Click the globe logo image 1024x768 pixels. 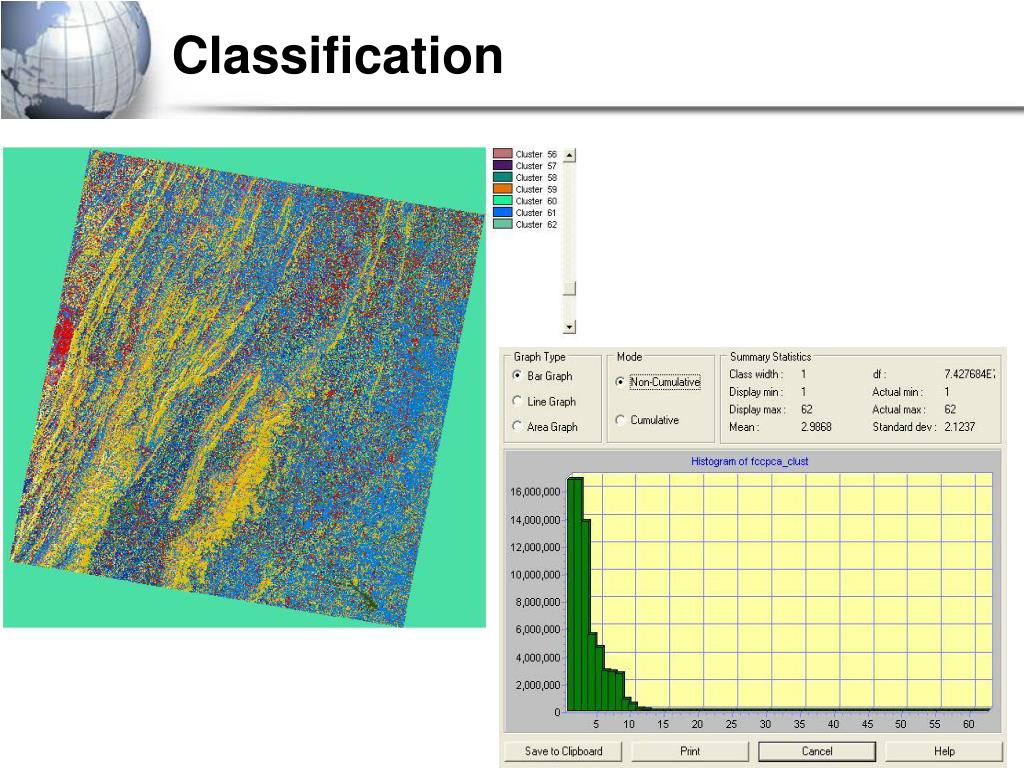tap(75, 59)
